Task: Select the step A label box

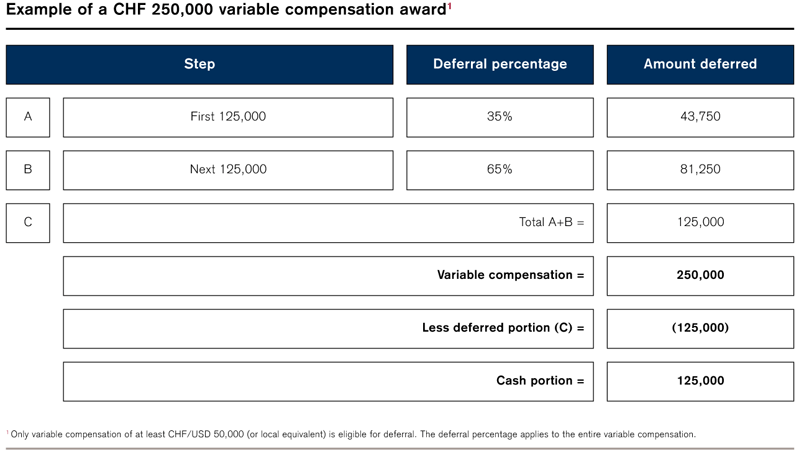Action: click(x=28, y=117)
